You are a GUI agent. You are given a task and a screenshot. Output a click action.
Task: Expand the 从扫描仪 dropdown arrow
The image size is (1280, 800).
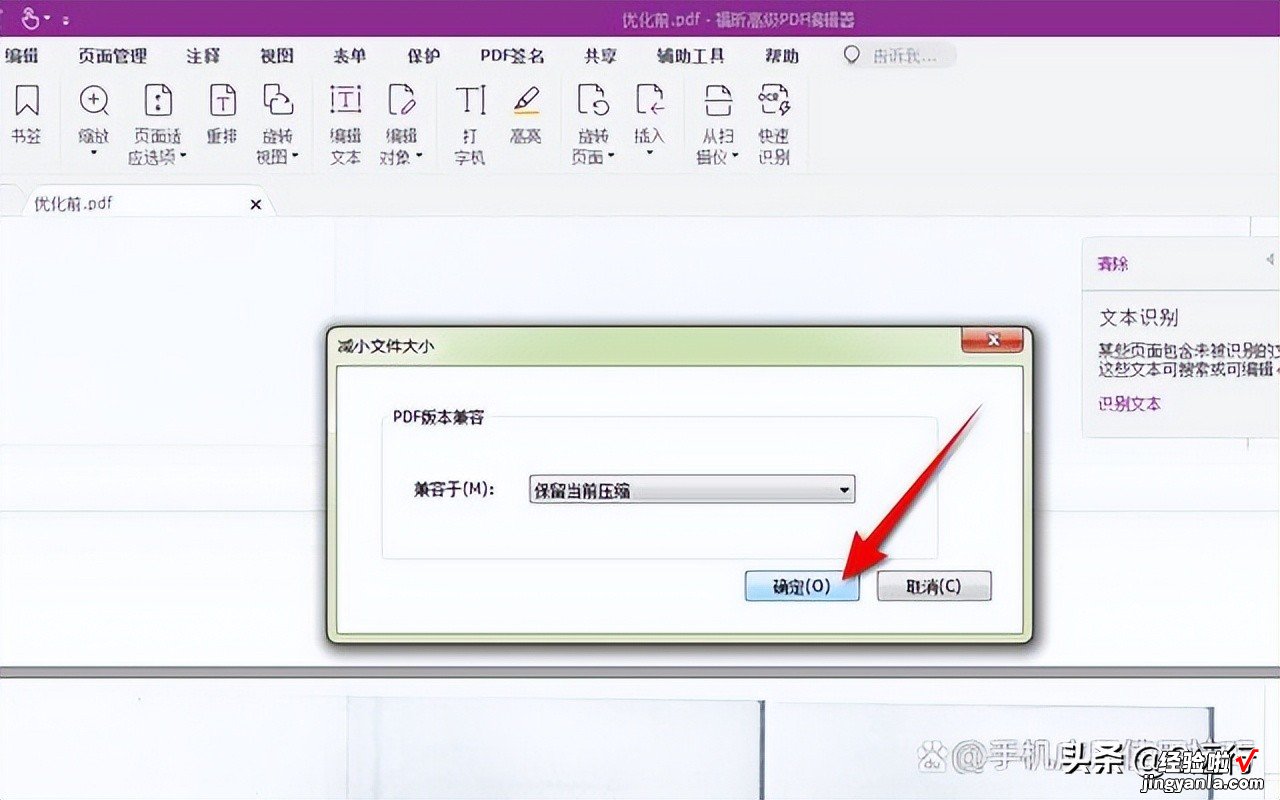tap(735, 156)
